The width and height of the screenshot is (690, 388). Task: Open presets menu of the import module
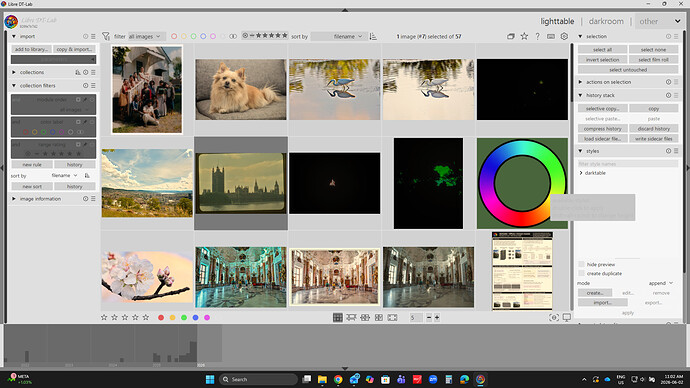pos(93,36)
